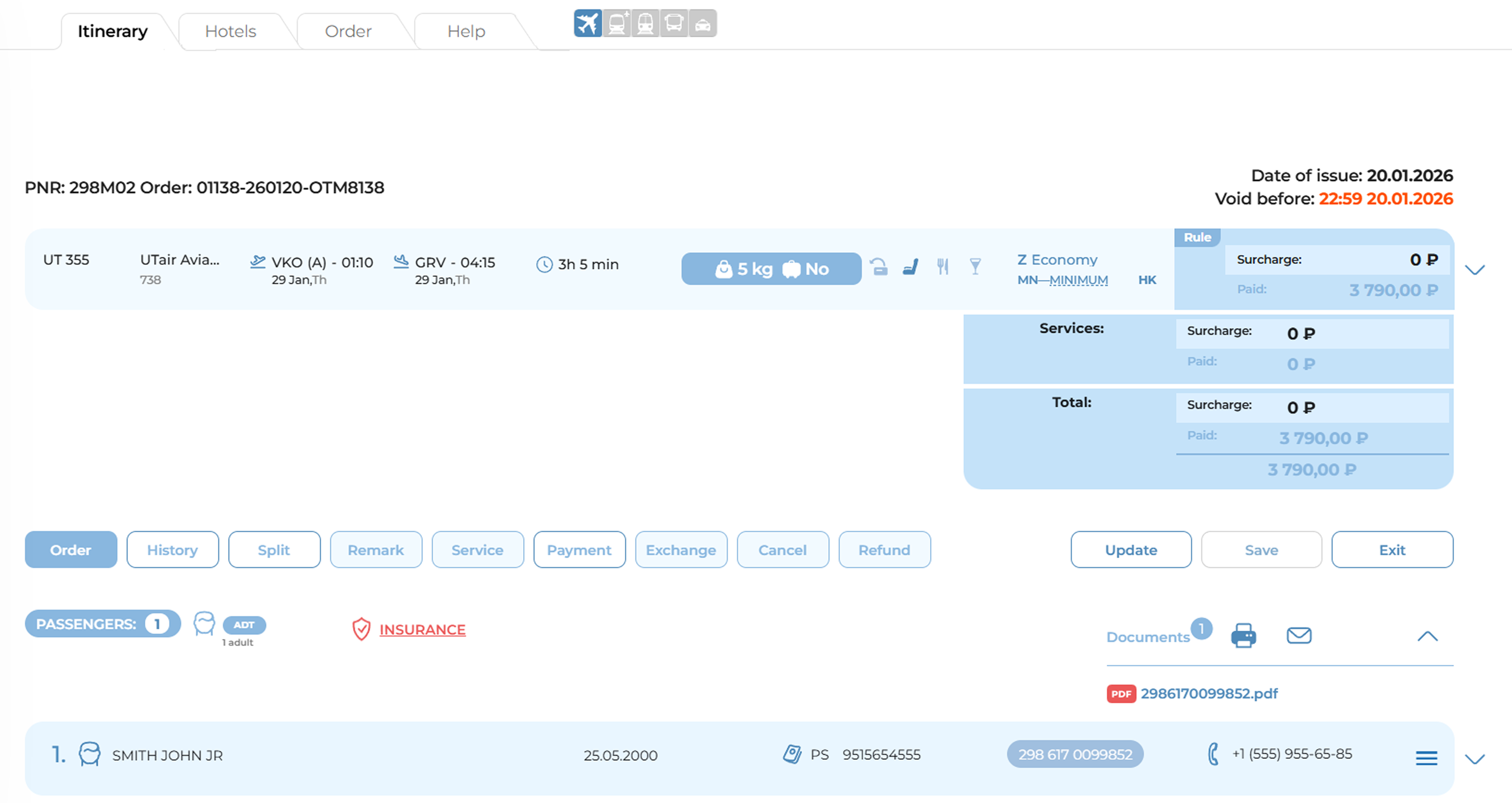The width and height of the screenshot is (1512, 803).
Task: Open the Help tab
Action: click(466, 31)
